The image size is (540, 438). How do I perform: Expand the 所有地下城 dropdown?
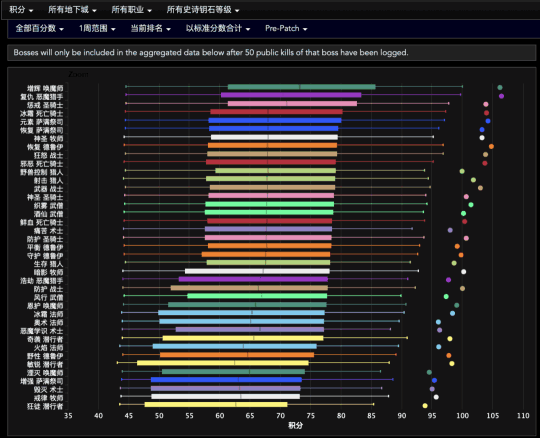click(72, 10)
